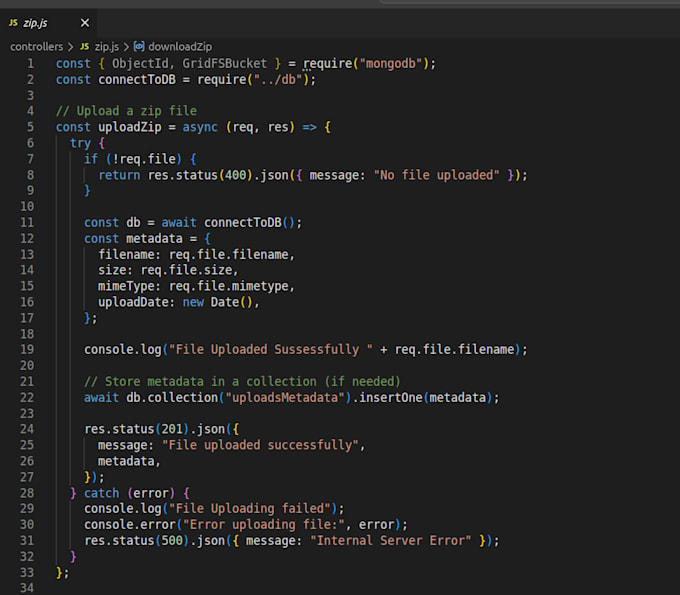Click ObjectId identifier on line 1

[x=140, y=64]
